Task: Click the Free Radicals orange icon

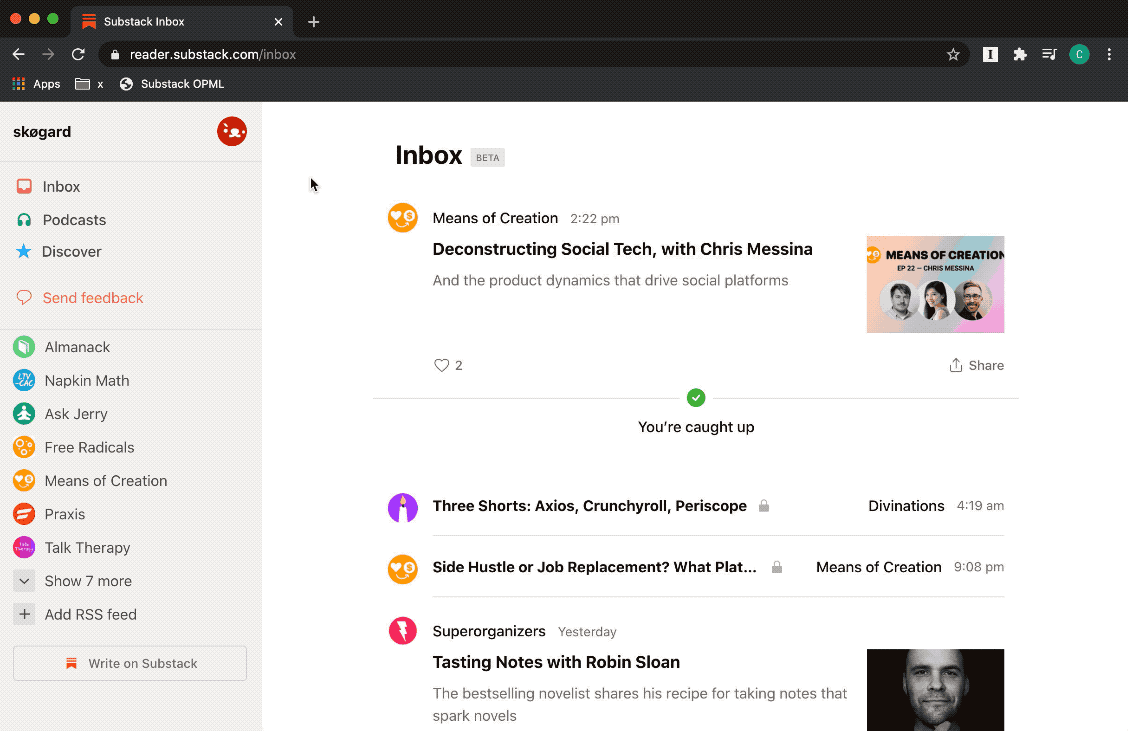Action: tap(24, 448)
